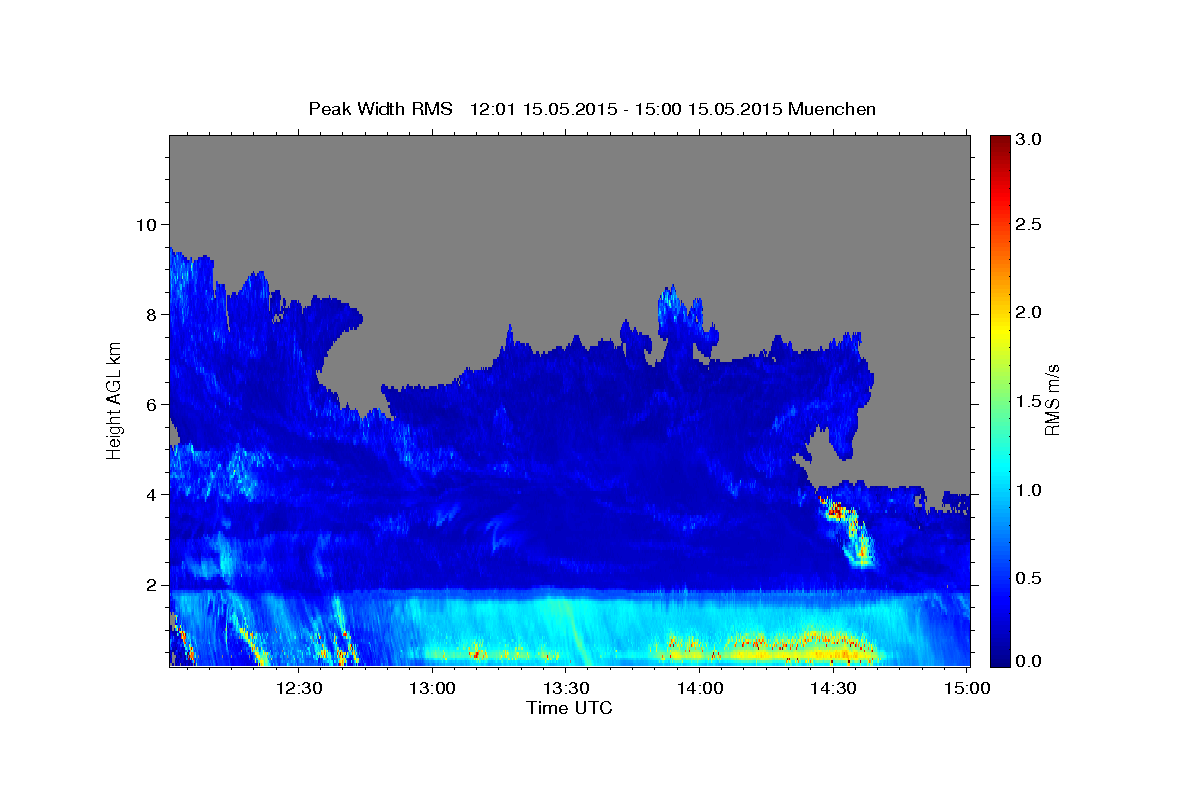The width and height of the screenshot is (1200, 800).
Task: Click the 14:30 time tick label
Action: click(833, 688)
